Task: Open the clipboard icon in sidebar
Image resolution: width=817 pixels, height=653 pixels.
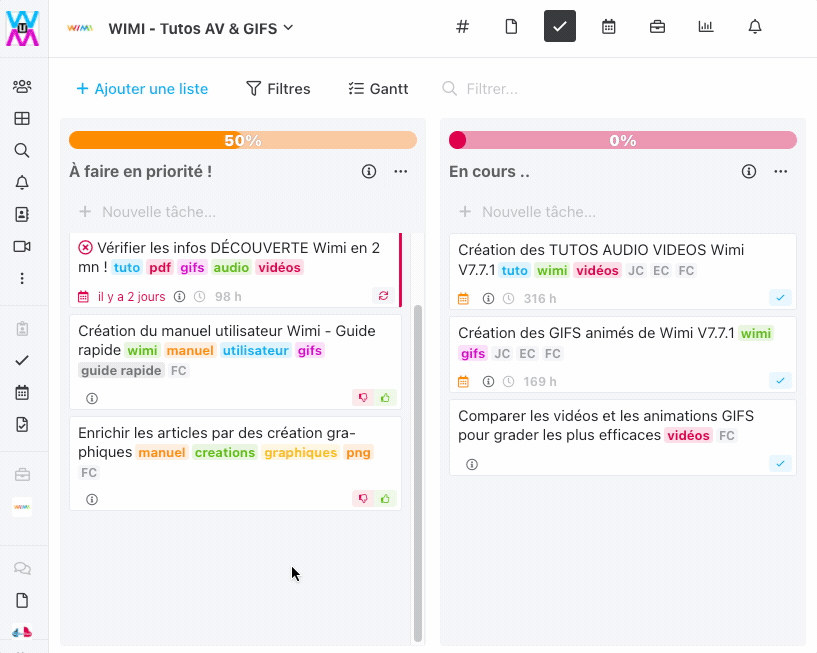Action: 22,329
